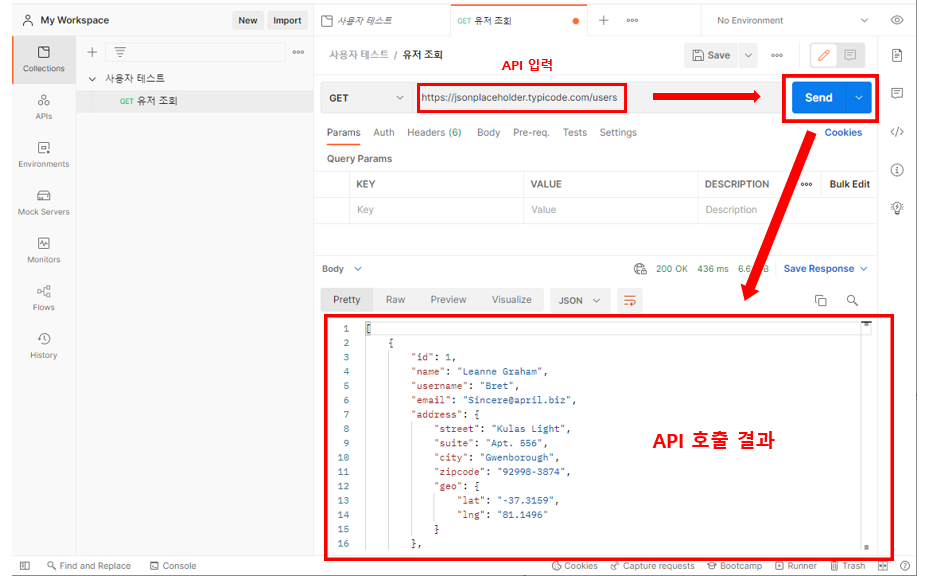
Task: Open the code snippet pane
Action: [x=897, y=132]
